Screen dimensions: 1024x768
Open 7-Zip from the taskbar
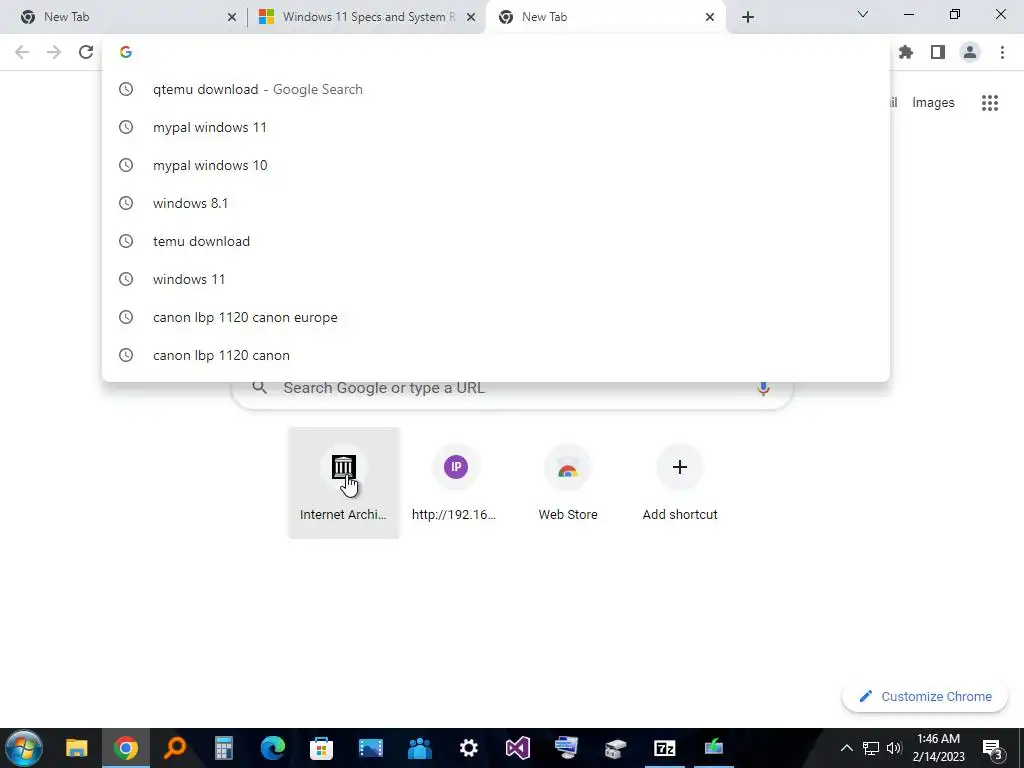(664, 748)
